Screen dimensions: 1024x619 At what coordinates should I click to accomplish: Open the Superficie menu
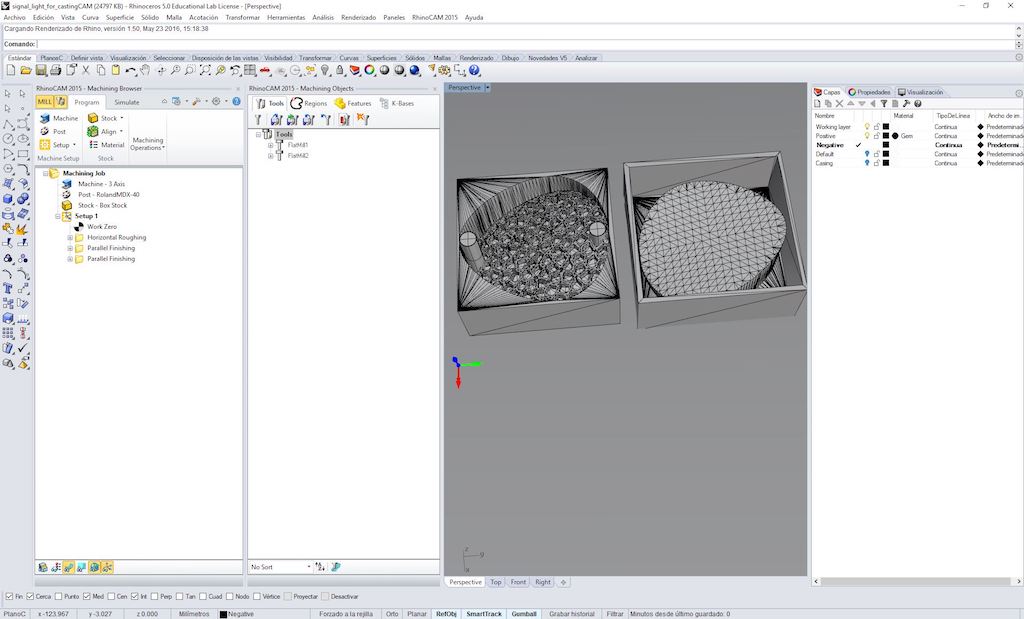pos(120,18)
